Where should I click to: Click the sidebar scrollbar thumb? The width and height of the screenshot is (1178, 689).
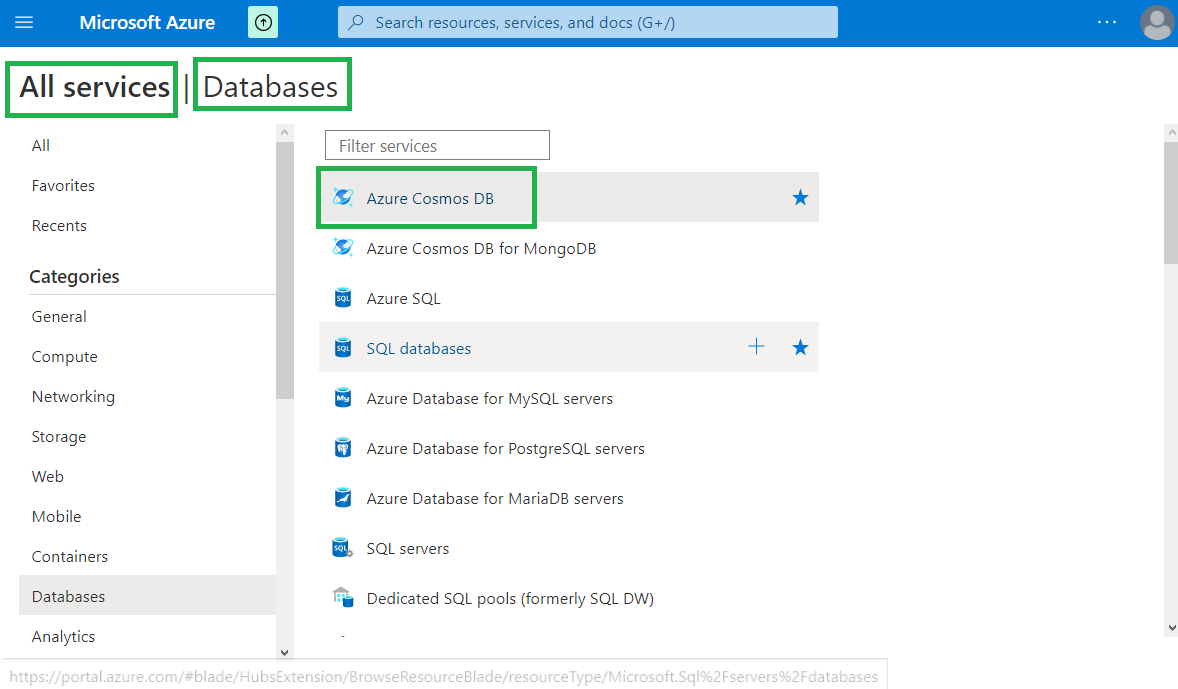(x=284, y=270)
